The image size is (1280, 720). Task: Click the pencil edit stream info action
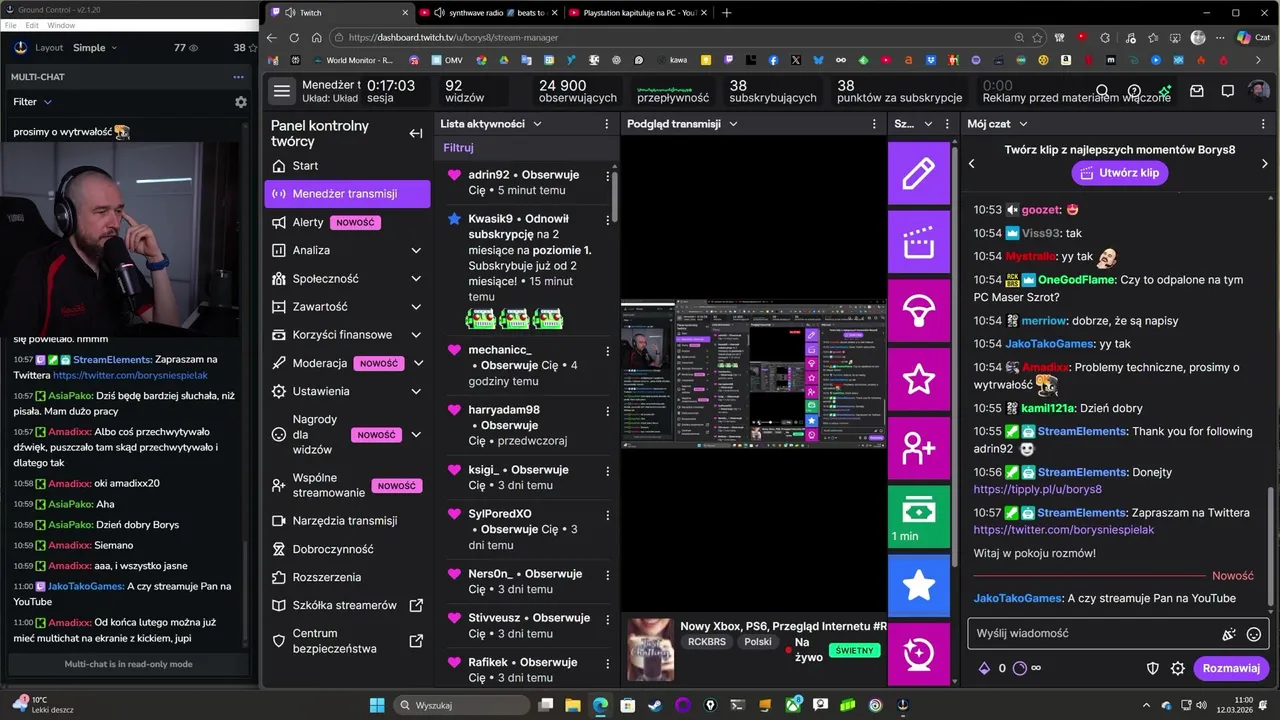(919, 173)
